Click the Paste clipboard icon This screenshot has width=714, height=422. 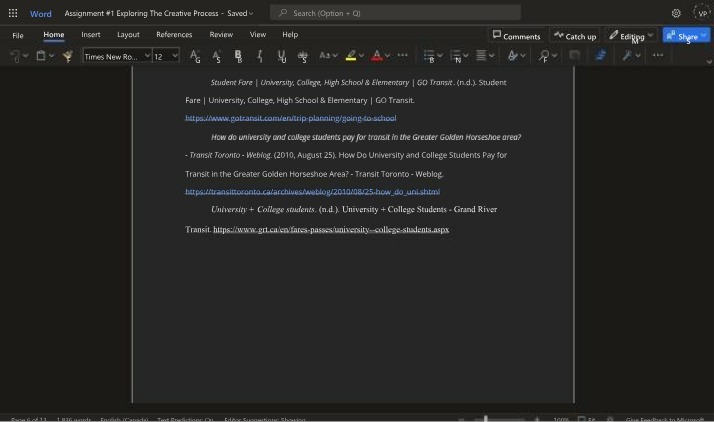click(x=41, y=56)
